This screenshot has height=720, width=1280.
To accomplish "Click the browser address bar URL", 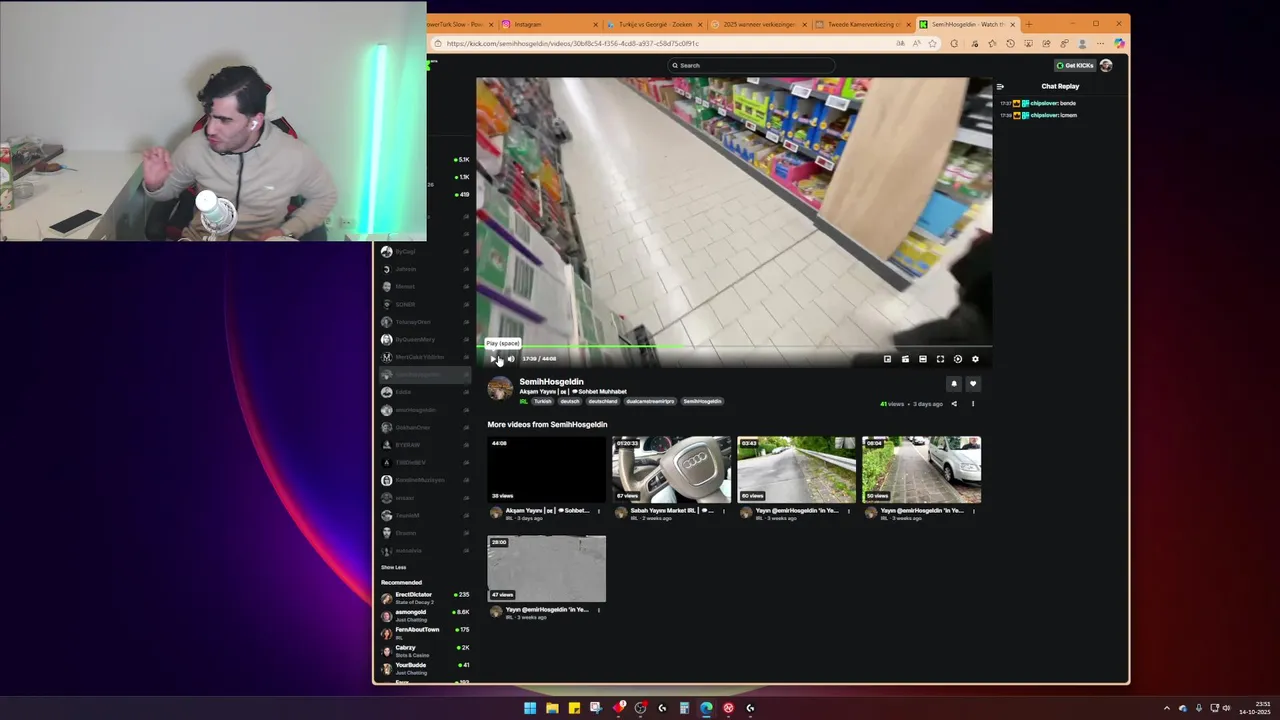I will 572,43.
